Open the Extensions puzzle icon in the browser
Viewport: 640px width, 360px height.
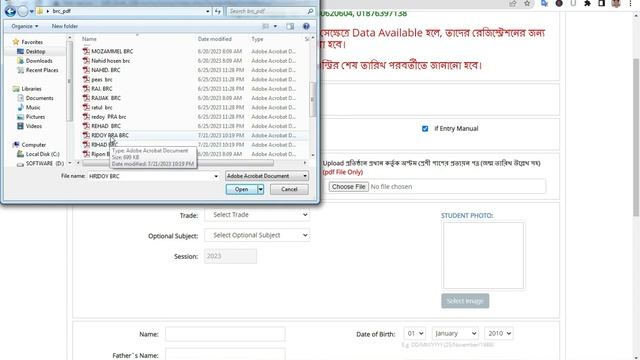click(x=587, y=4)
